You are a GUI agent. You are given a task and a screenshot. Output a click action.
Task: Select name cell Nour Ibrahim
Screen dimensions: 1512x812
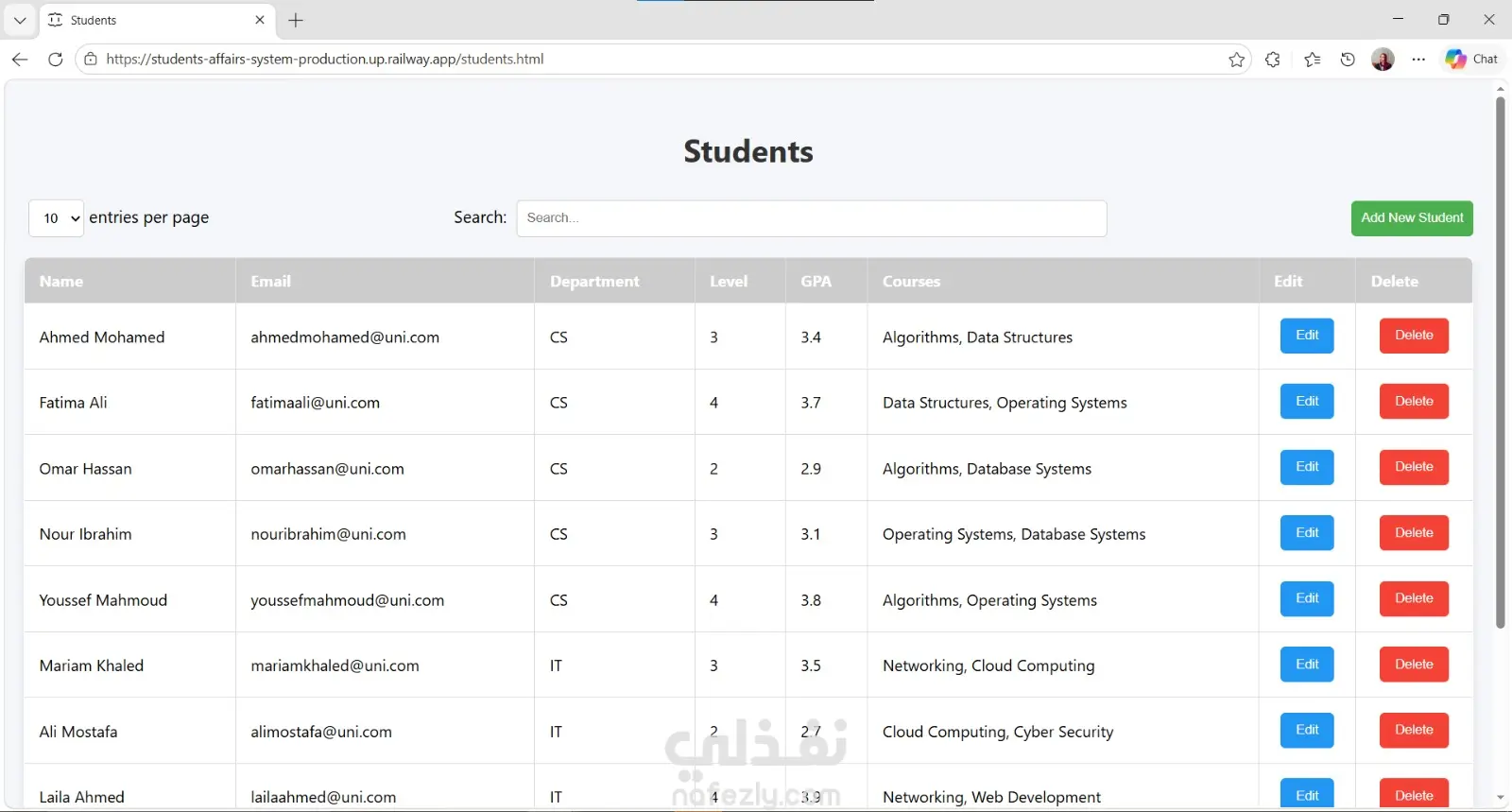click(86, 534)
